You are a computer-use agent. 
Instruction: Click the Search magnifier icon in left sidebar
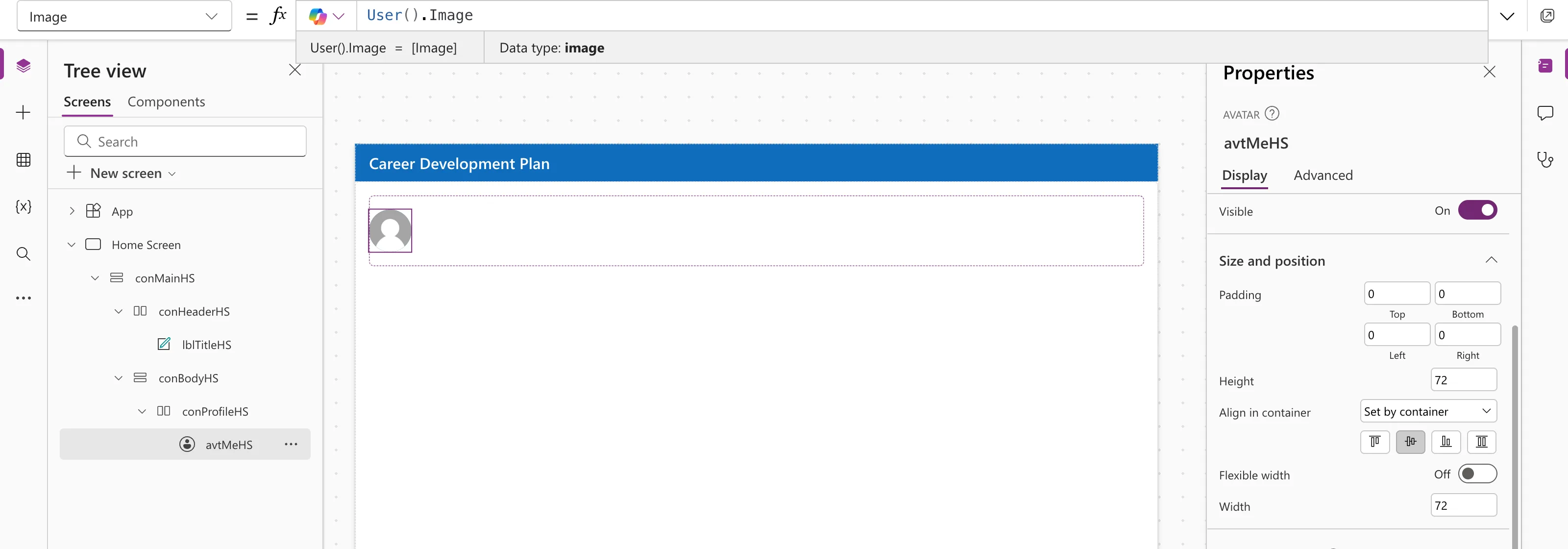pos(23,253)
